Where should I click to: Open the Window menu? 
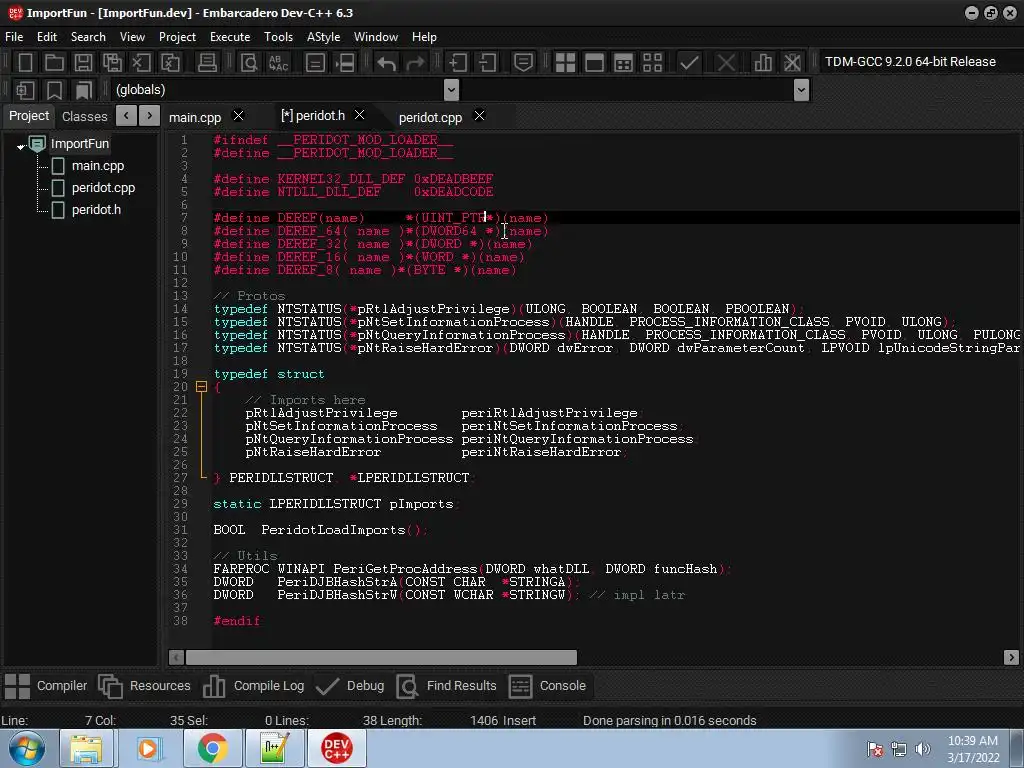pyautogui.click(x=376, y=37)
